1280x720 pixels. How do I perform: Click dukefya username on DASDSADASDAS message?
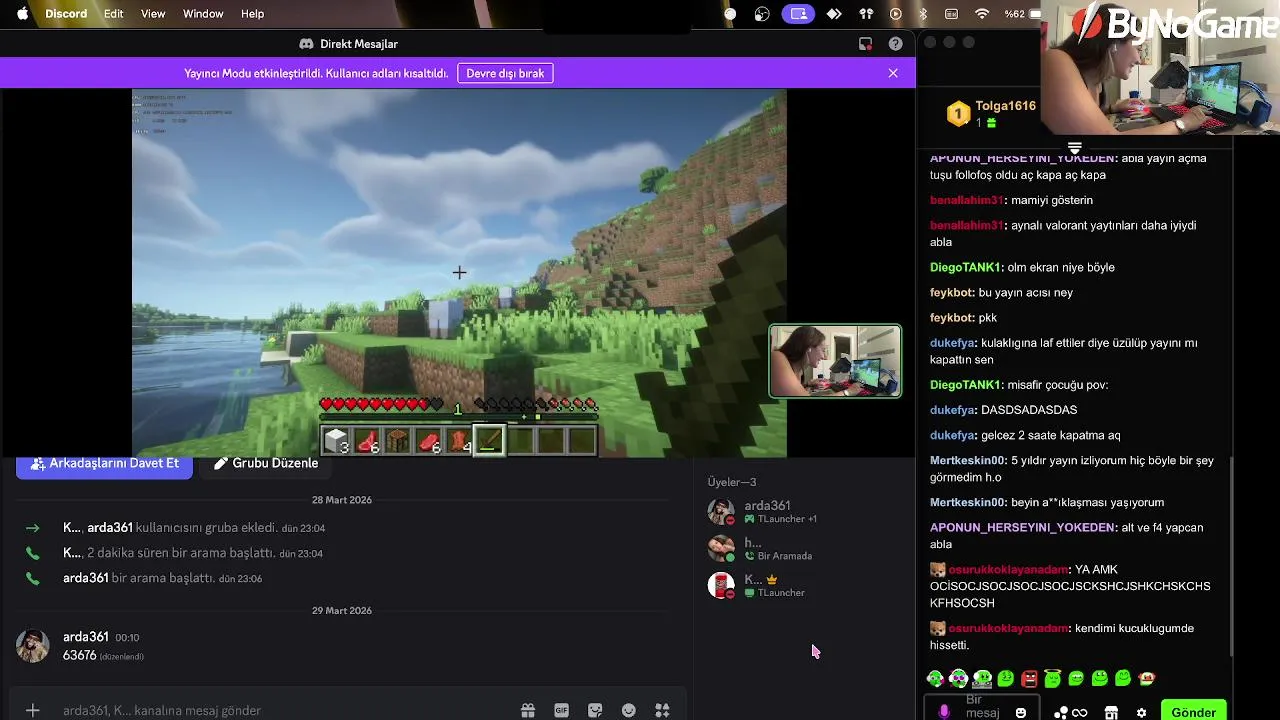[x=953, y=410]
